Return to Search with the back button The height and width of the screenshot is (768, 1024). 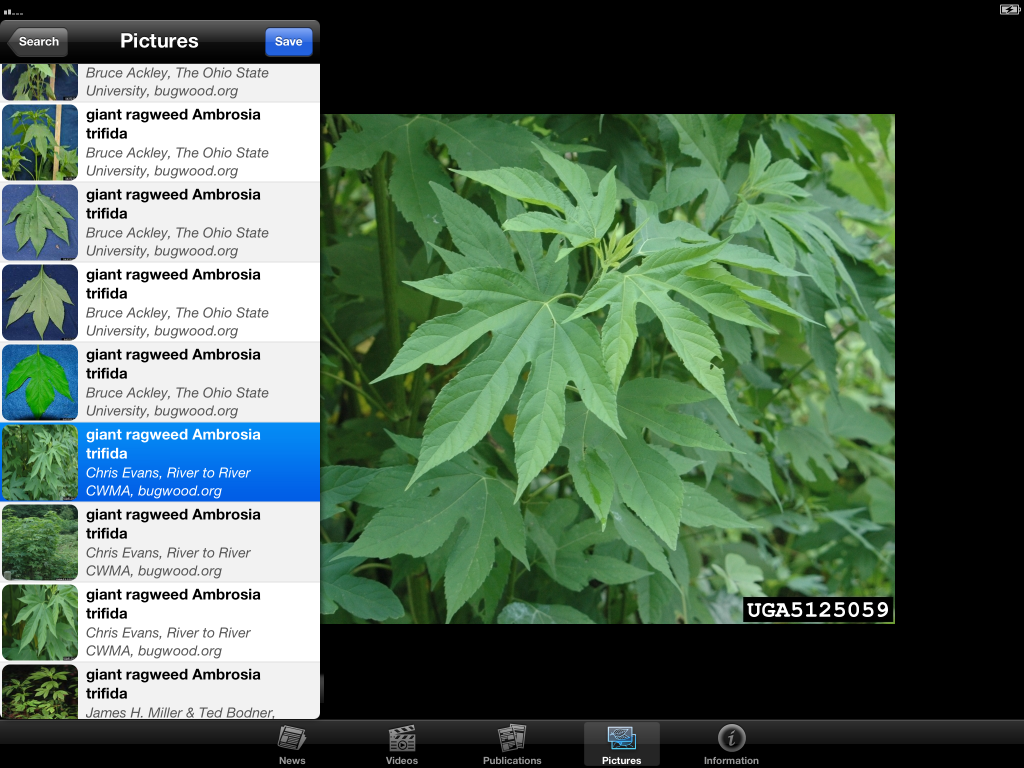tap(37, 41)
